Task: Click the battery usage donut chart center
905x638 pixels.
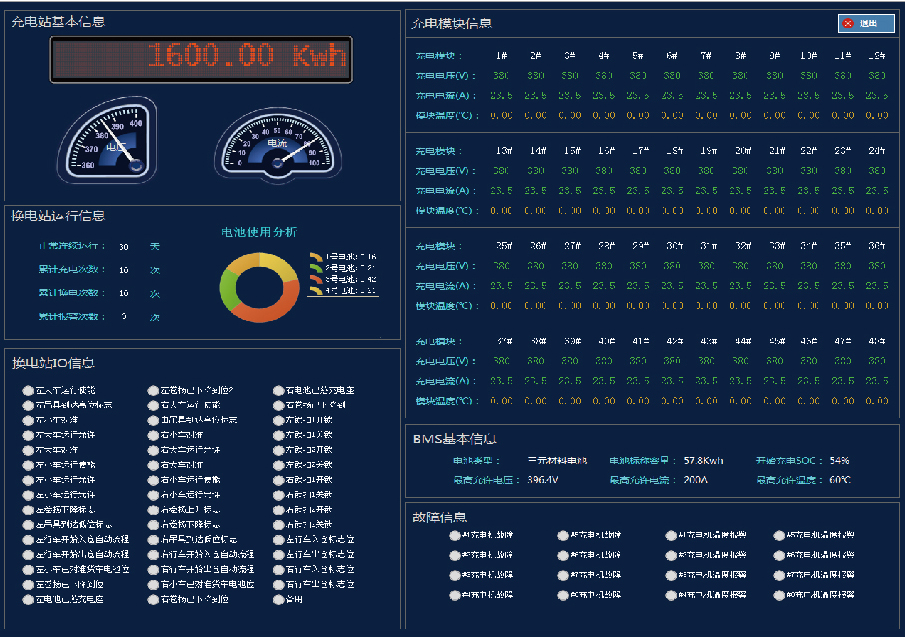Action: click(x=259, y=288)
